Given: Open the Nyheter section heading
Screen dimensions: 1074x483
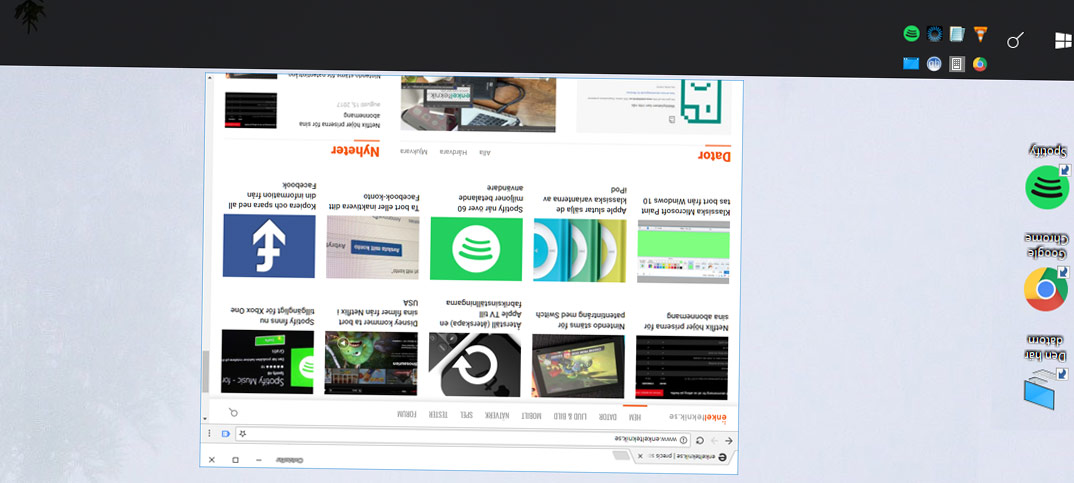Looking at the screenshot, I should [x=355, y=151].
